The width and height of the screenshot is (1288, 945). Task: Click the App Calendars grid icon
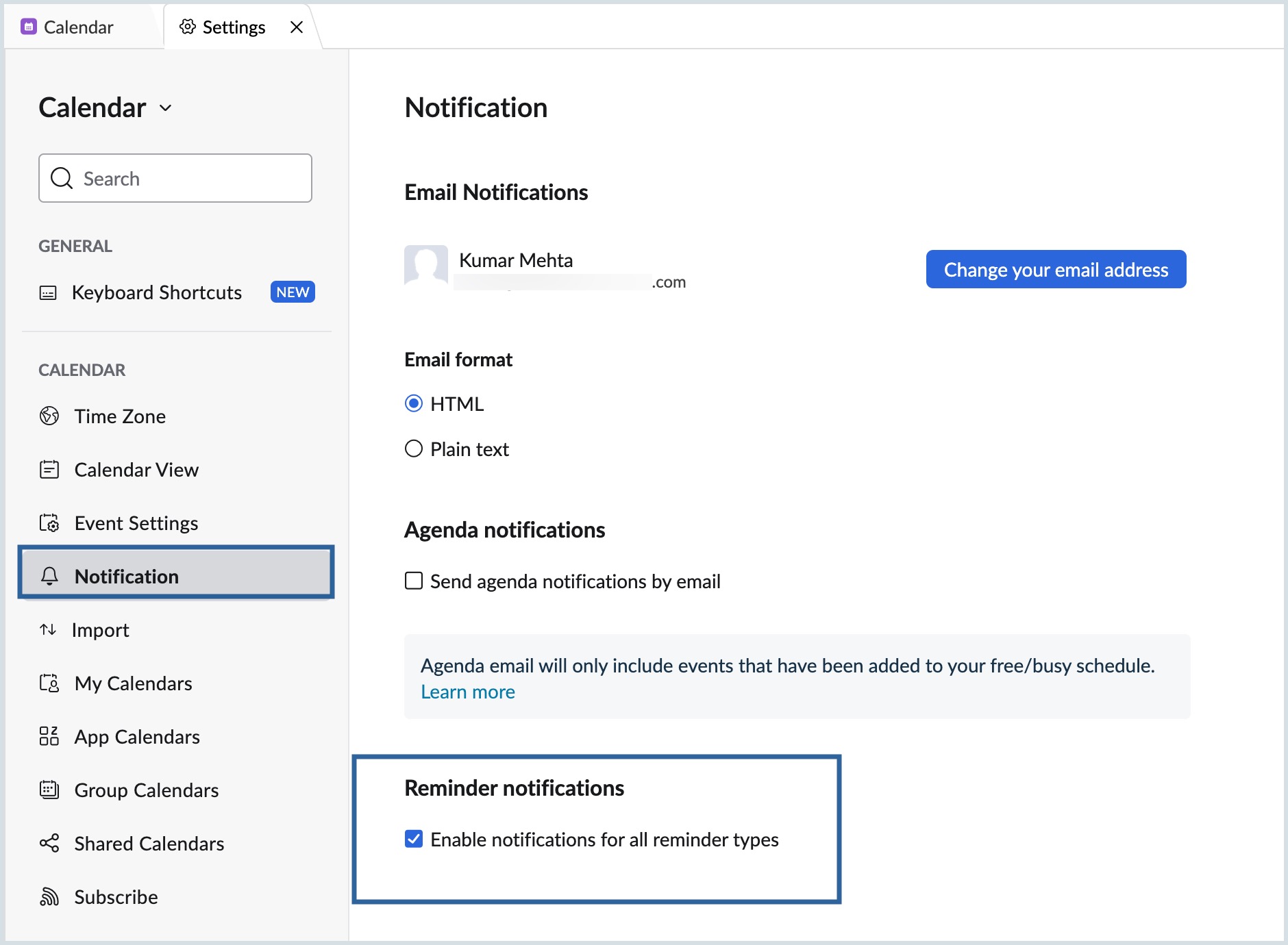tap(49, 736)
